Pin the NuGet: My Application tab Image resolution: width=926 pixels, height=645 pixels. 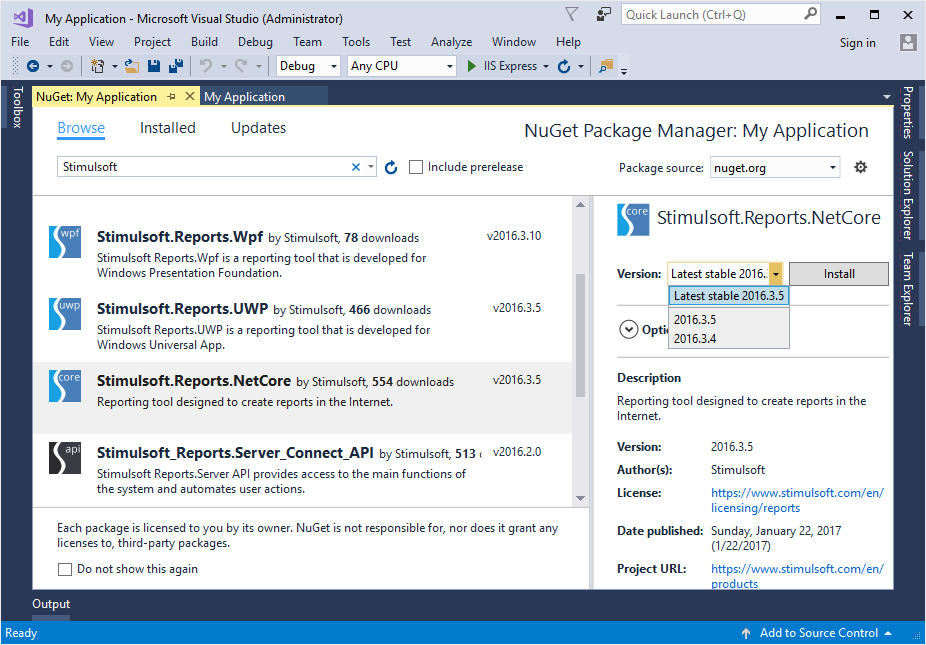(x=171, y=96)
